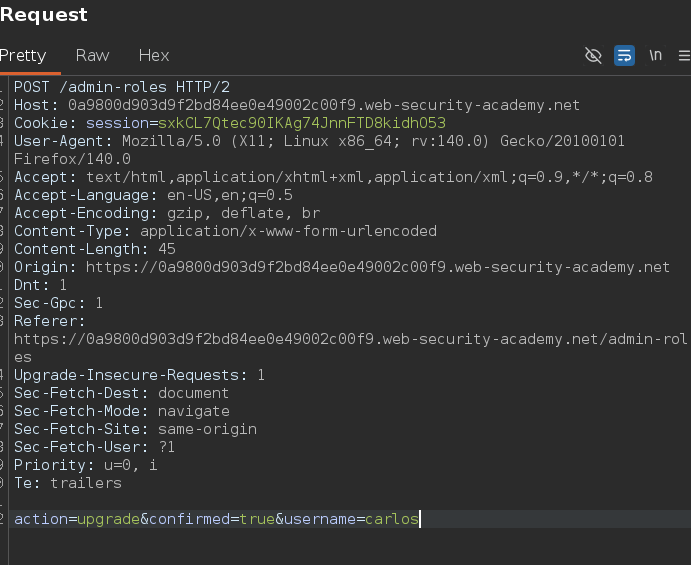Image resolution: width=691 pixels, height=565 pixels.
Task: Click the Accept-Language header line
Action: click(x=153, y=195)
